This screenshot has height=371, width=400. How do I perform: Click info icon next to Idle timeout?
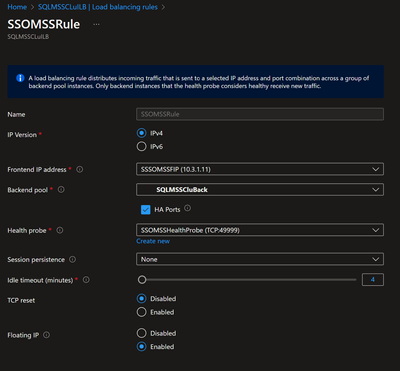pos(86,280)
